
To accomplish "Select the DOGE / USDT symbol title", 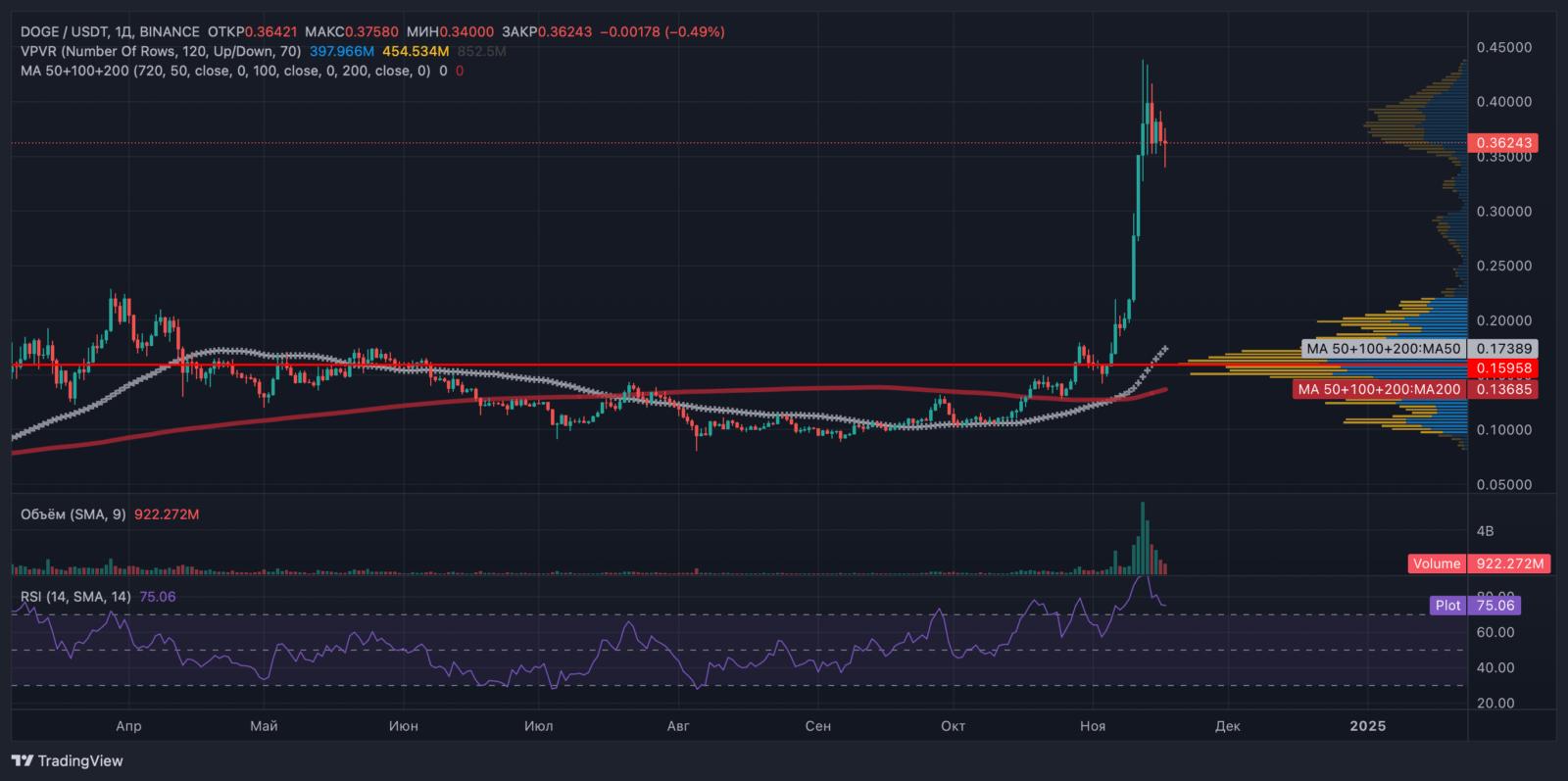I will (110, 32).
